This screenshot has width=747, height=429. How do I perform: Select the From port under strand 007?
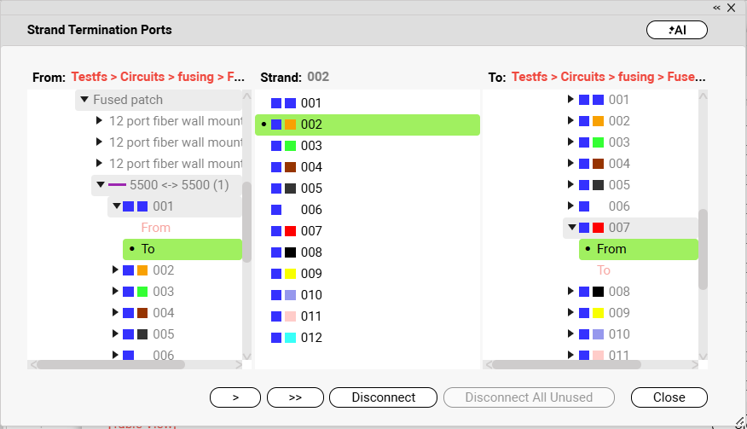click(638, 249)
